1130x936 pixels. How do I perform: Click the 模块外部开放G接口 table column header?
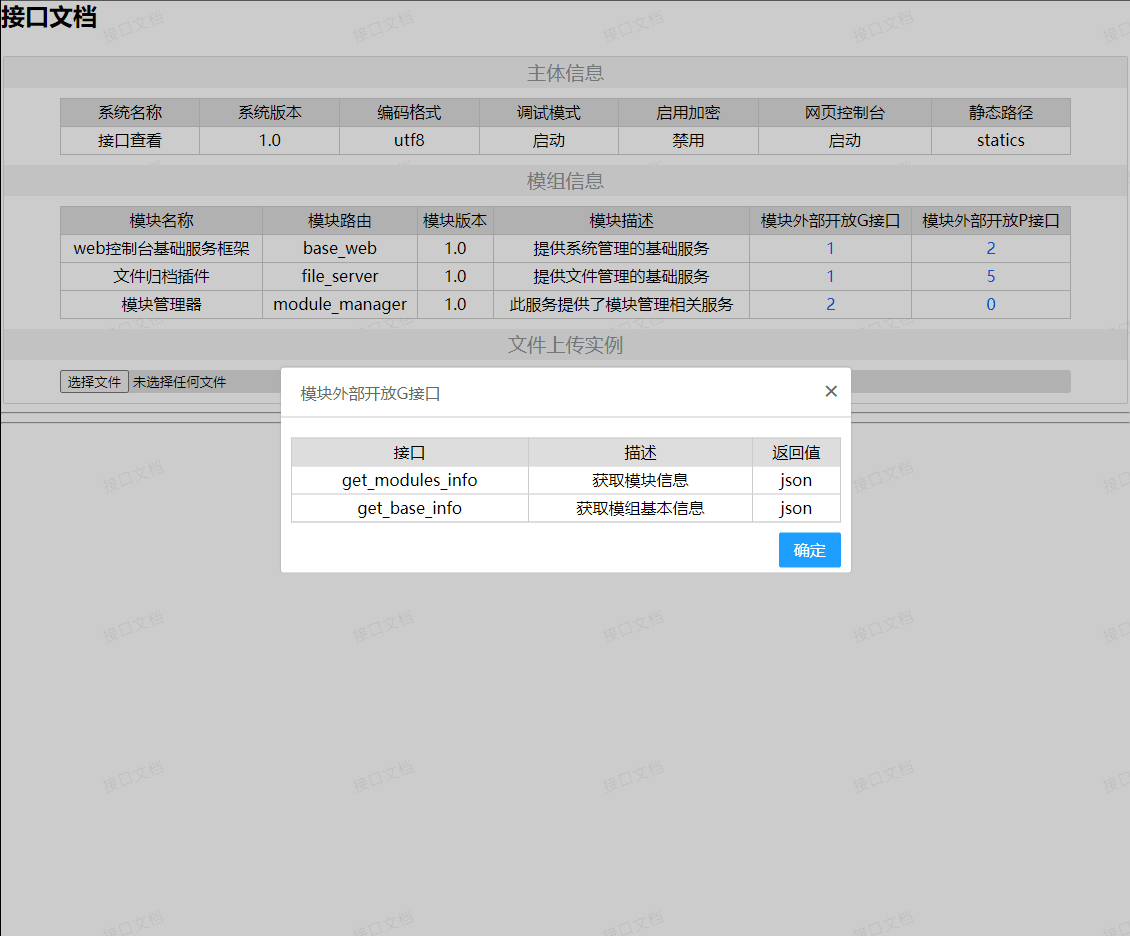point(830,220)
